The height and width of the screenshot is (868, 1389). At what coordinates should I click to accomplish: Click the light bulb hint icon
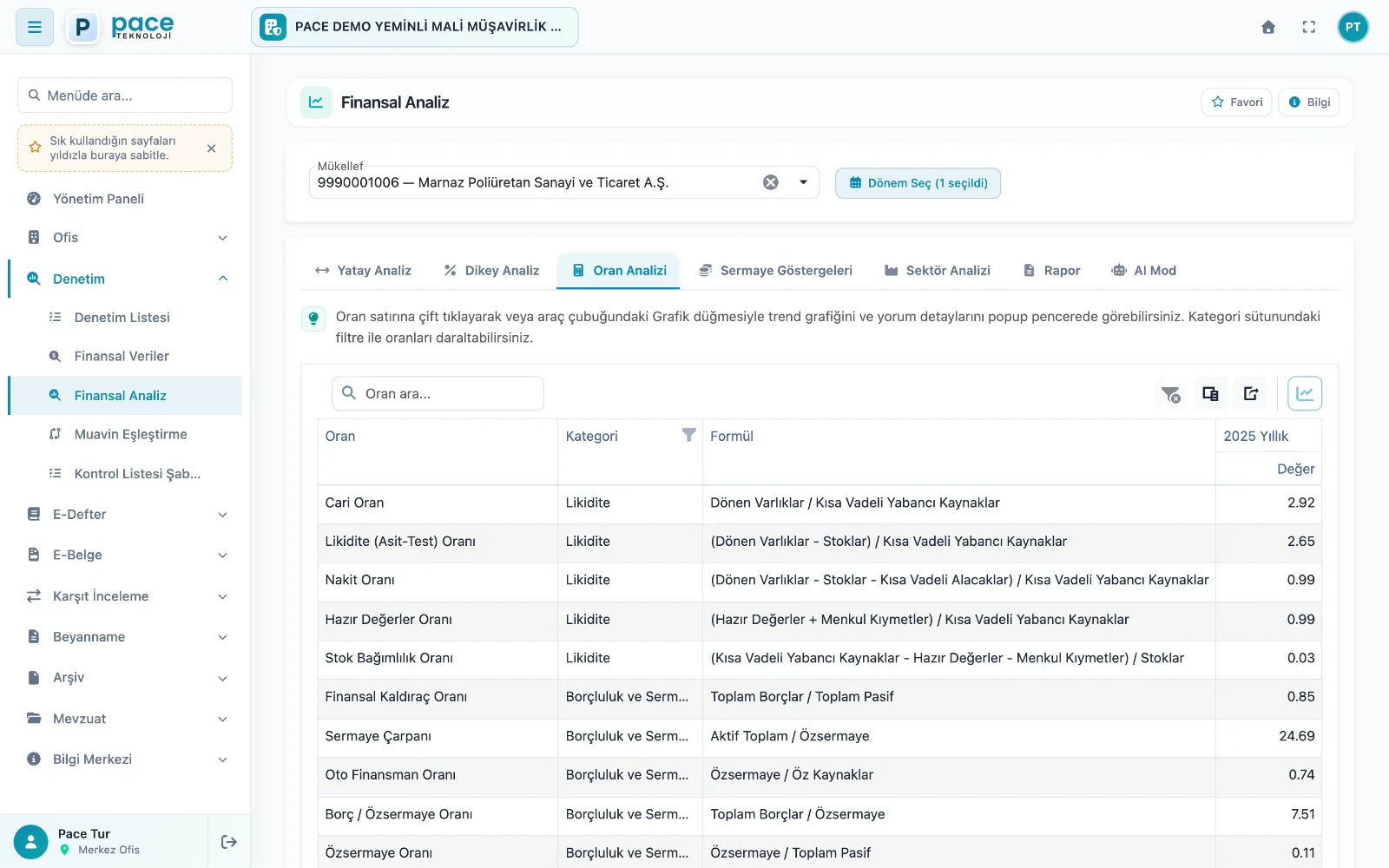point(313,318)
